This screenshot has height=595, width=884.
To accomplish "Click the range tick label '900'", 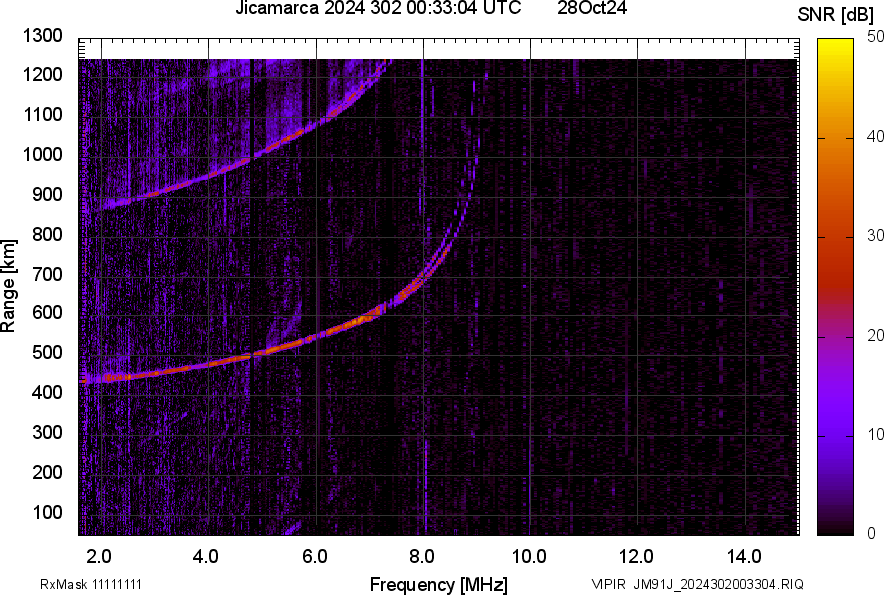I will (47, 194).
